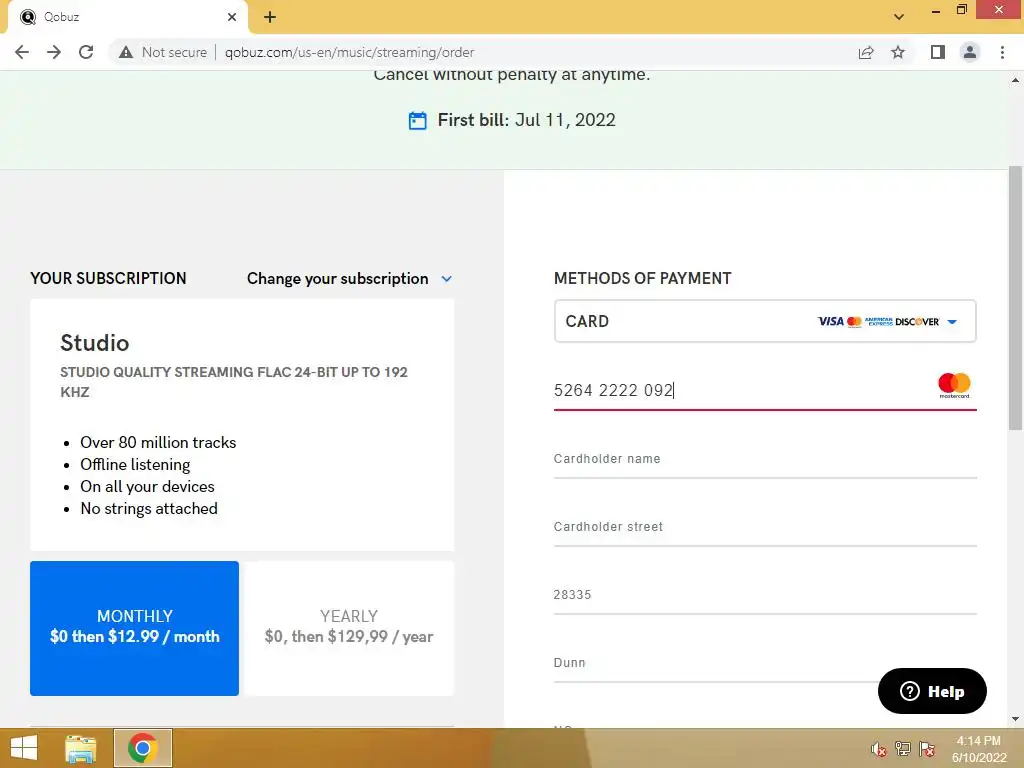Open the Help chat button
Viewport: 1024px width, 768px height.
tap(932, 691)
